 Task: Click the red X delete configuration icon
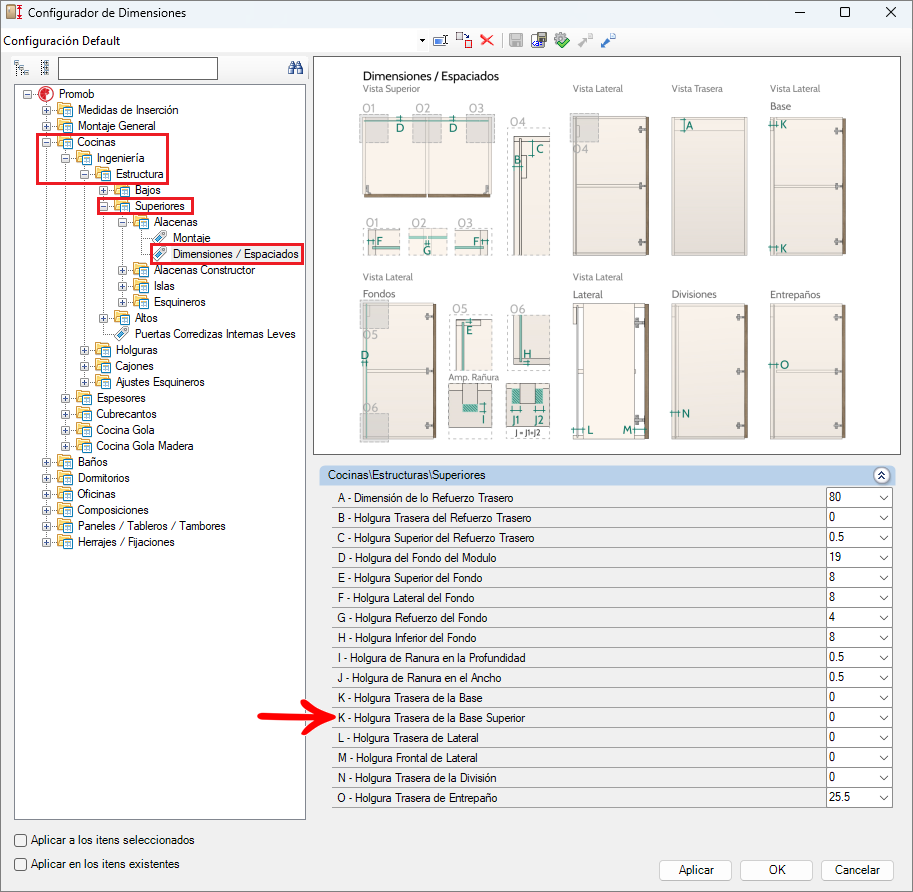point(487,41)
